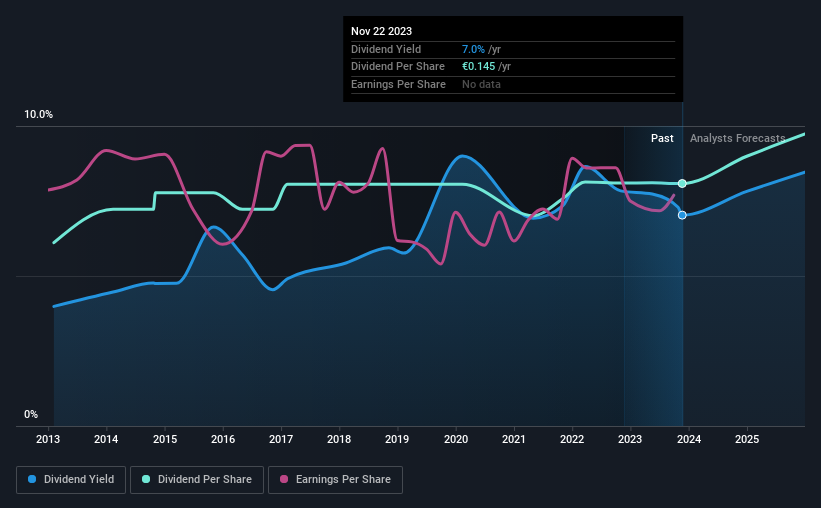Toggle the Dividend Per Share legend button
The height and width of the screenshot is (508, 821).
(x=197, y=480)
